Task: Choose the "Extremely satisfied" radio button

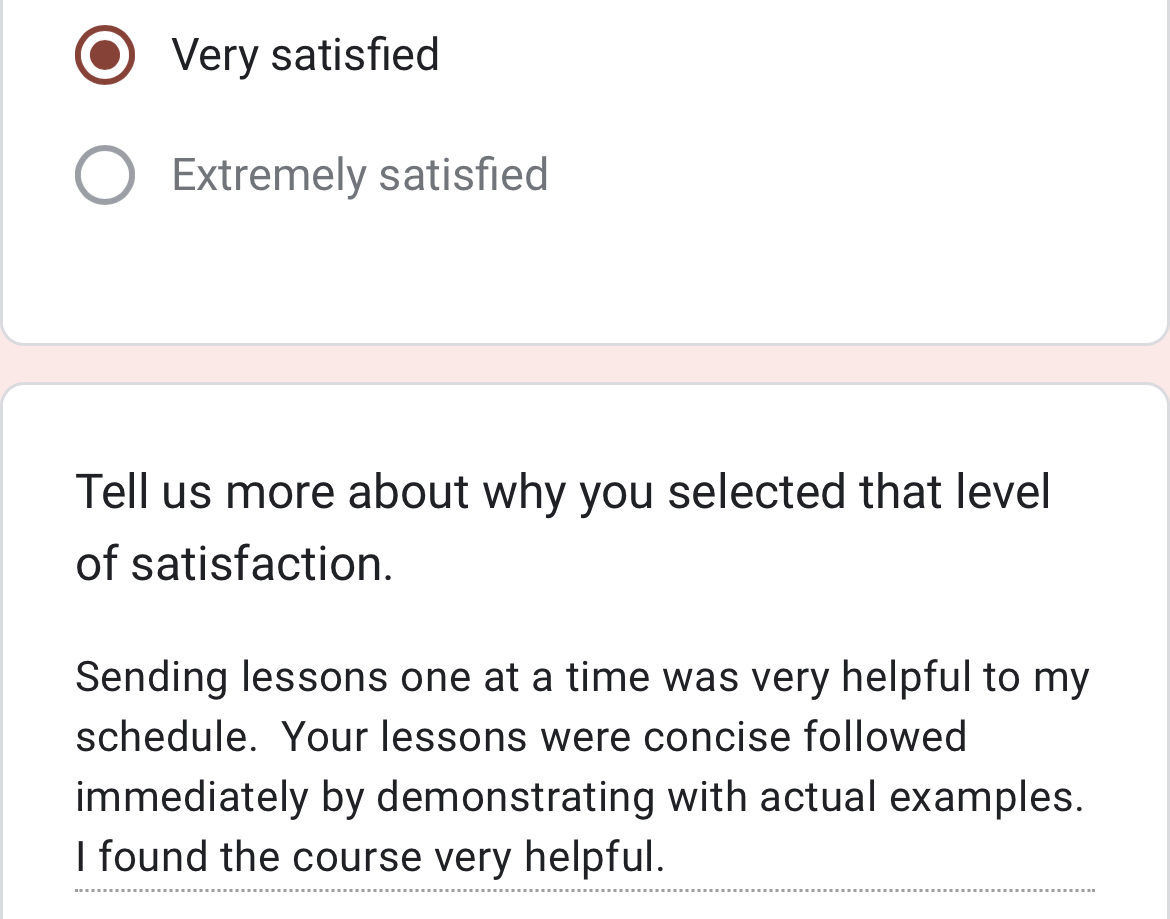Action: click(x=105, y=175)
